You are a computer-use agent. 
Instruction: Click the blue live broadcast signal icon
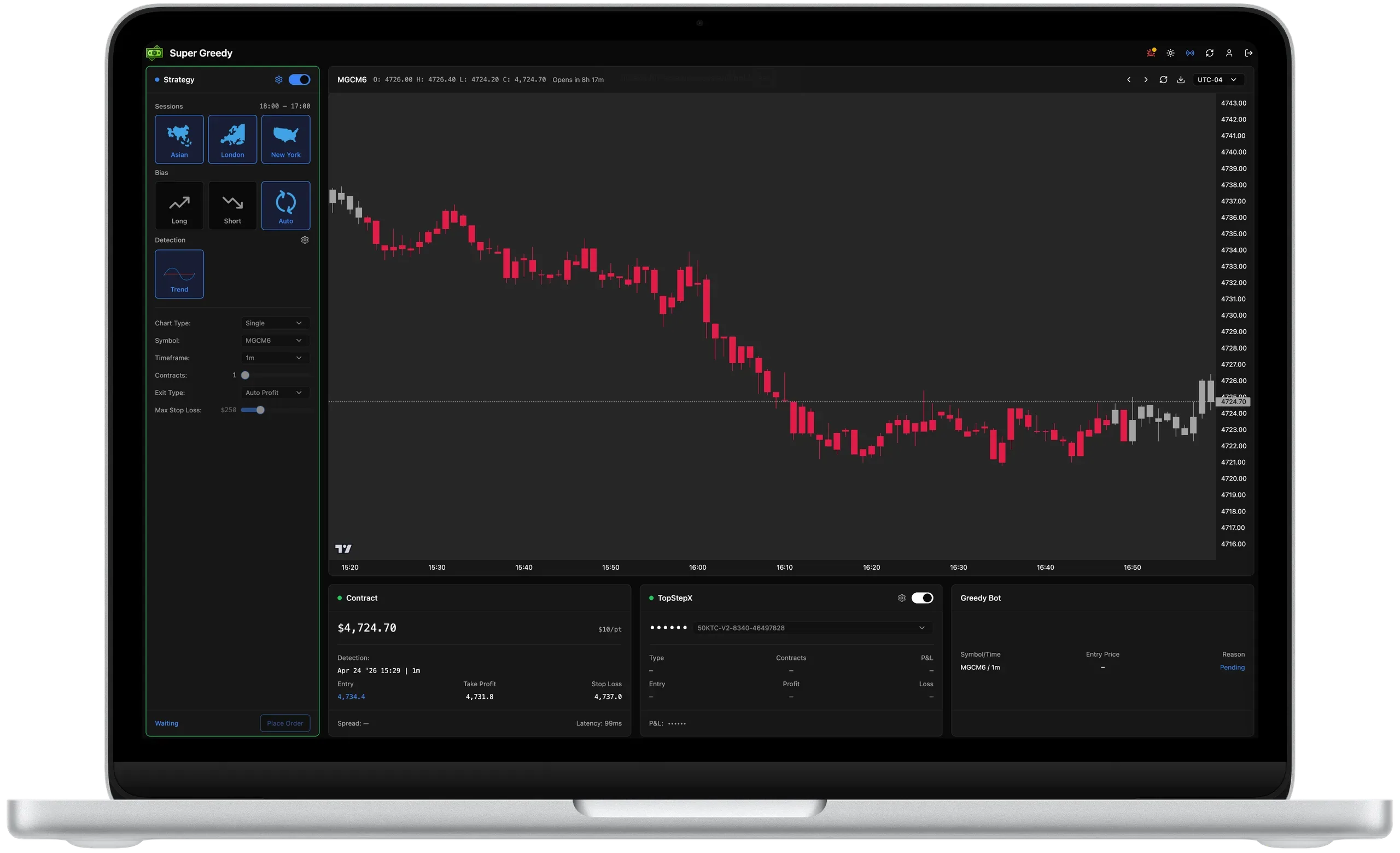(1190, 53)
